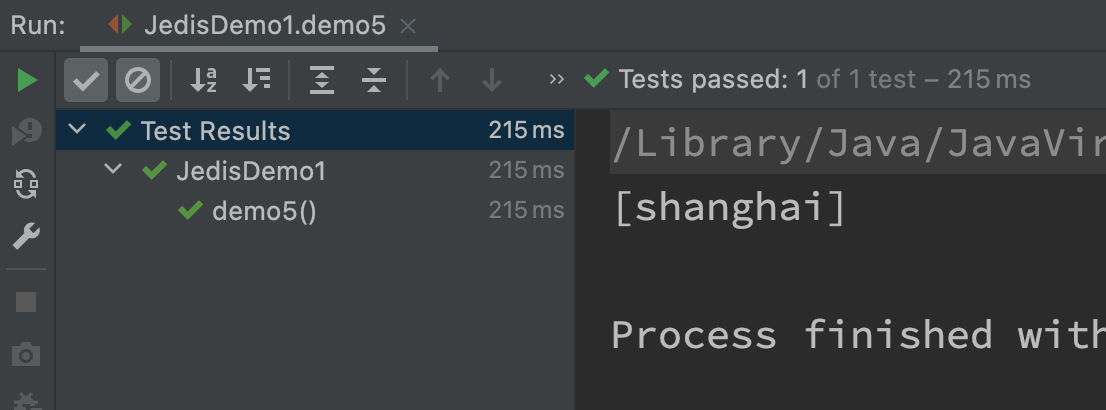Rerun the test with green play icon
The width and height of the screenshot is (1106, 410).
tap(27, 80)
